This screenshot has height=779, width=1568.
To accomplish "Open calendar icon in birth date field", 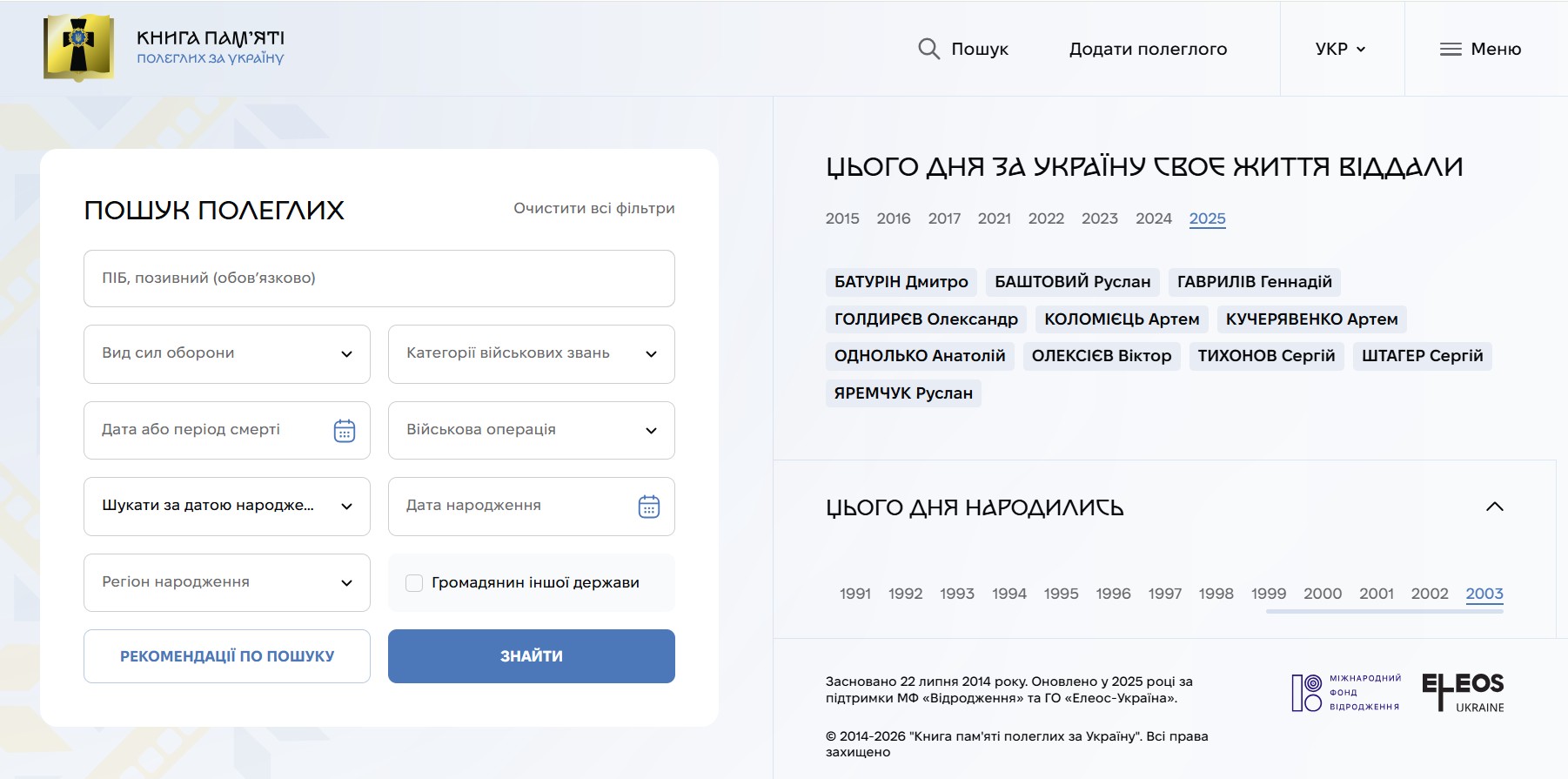I will click(x=649, y=507).
